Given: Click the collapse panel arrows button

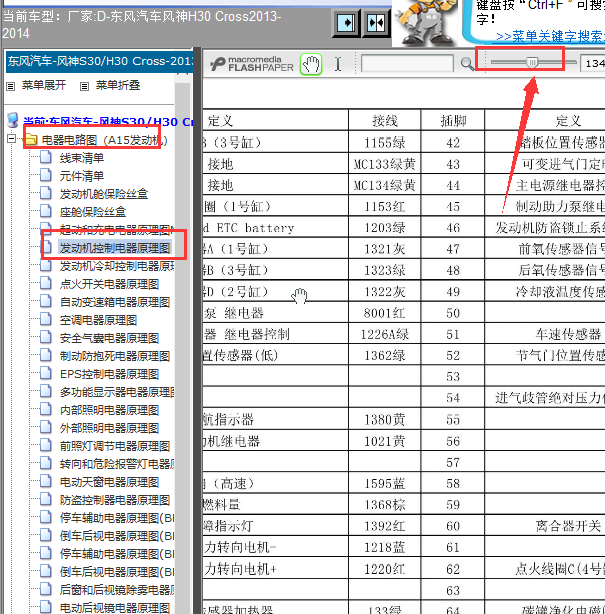Looking at the screenshot, I should click(376, 23).
